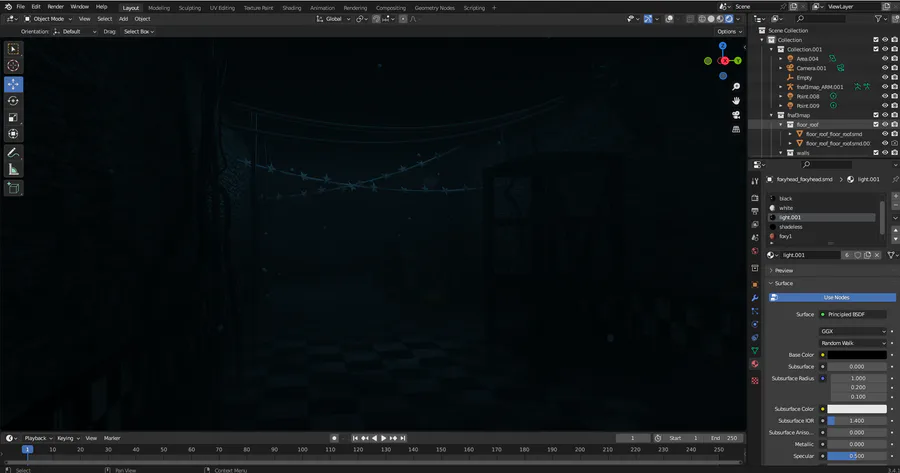The height and width of the screenshot is (473, 900).
Task: Open the File menu
Action: click(x=21, y=7)
